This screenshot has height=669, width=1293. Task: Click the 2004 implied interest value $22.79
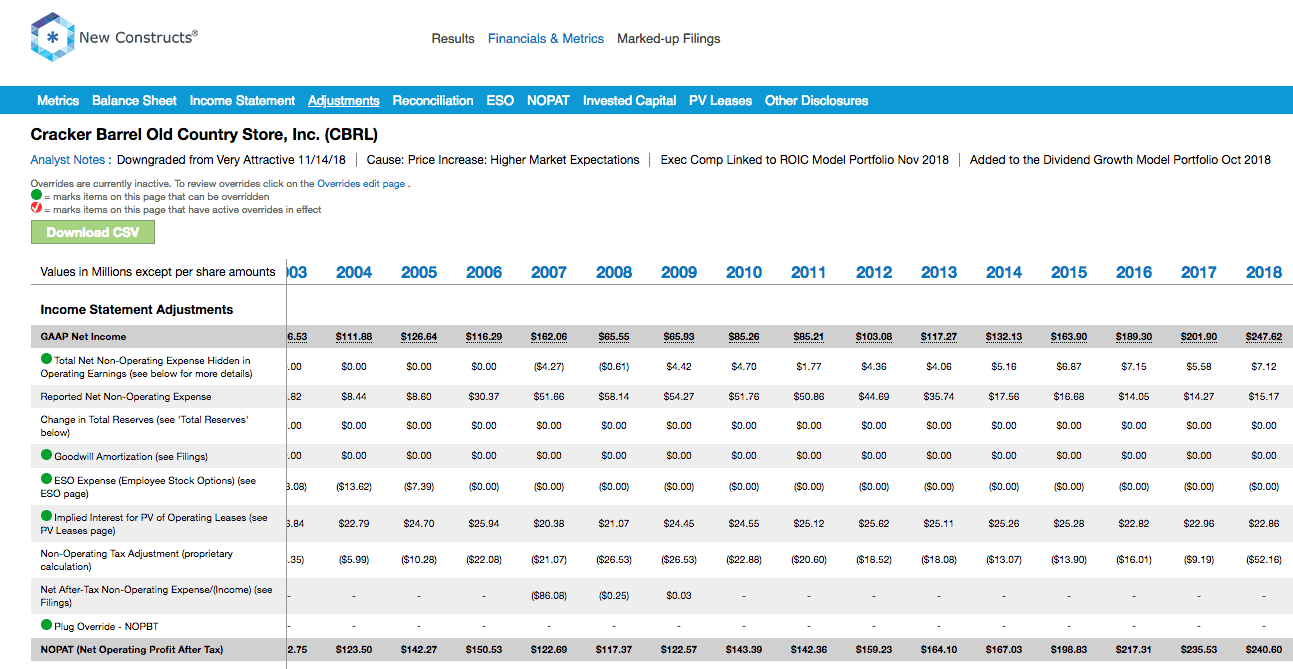(x=354, y=523)
